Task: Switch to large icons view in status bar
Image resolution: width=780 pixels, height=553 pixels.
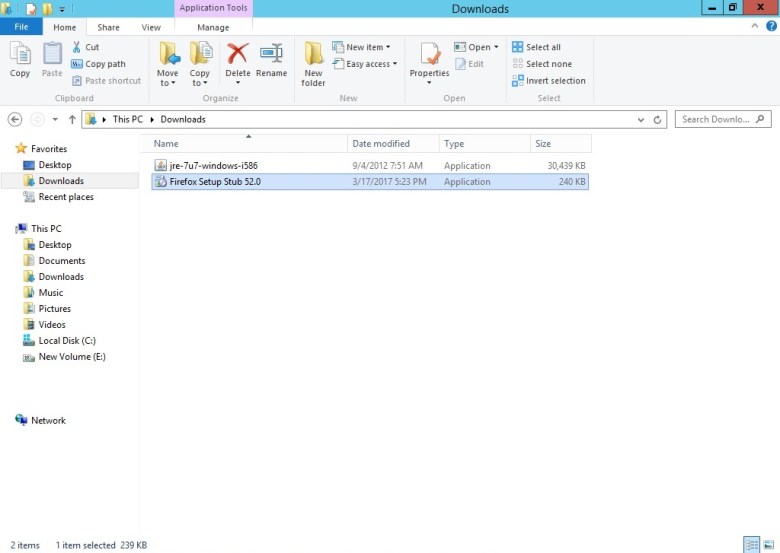Action: click(x=767, y=545)
